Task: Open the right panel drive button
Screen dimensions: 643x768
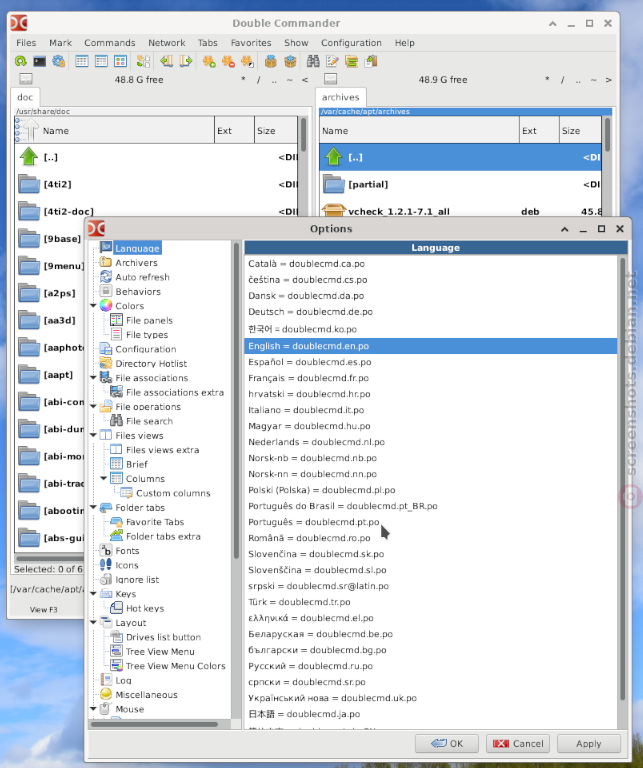Action: (331, 79)
